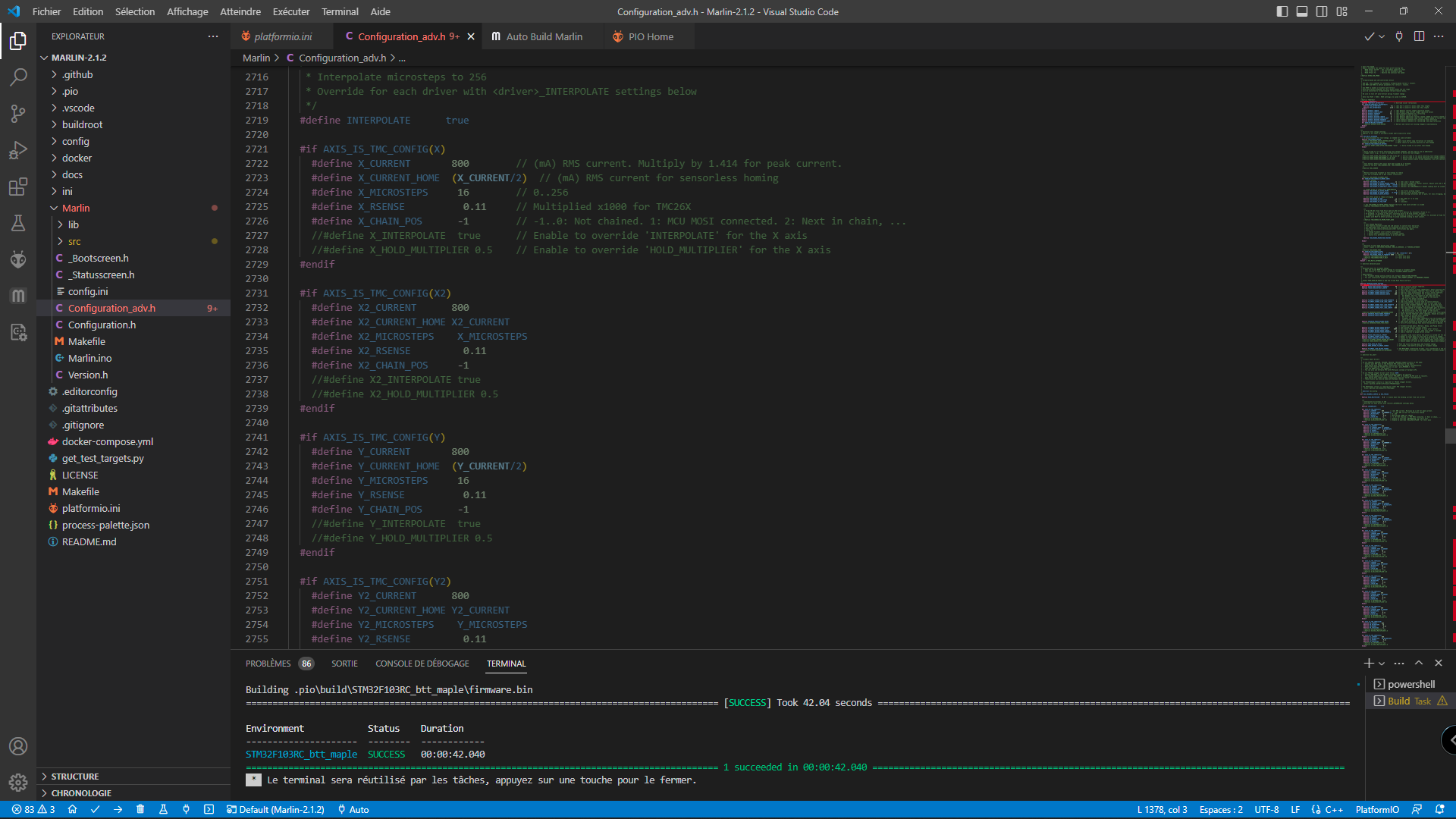Open the Accounts icon in activity bar
Screen dimensions: 1456x819
click(x=18, y=746)
